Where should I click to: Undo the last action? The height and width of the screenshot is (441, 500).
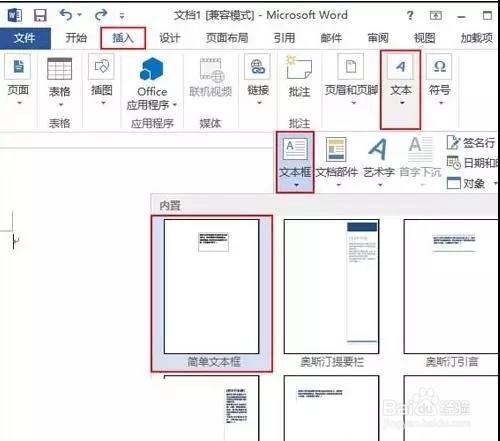click(x=66, y=15)
